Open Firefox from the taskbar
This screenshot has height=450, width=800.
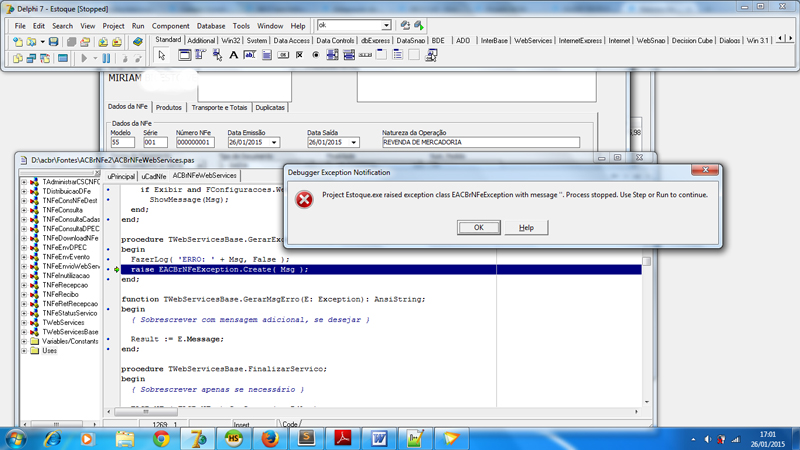(x=270, y=438)
